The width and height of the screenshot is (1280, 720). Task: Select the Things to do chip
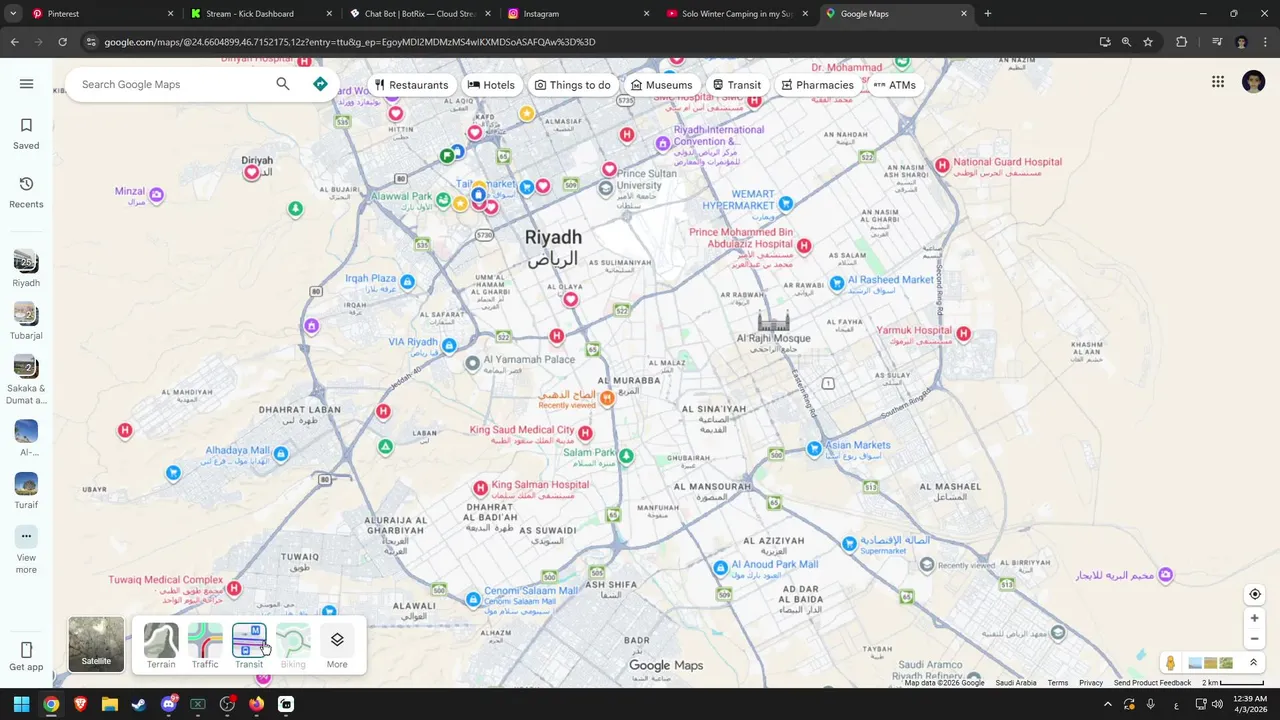(572, 85)
